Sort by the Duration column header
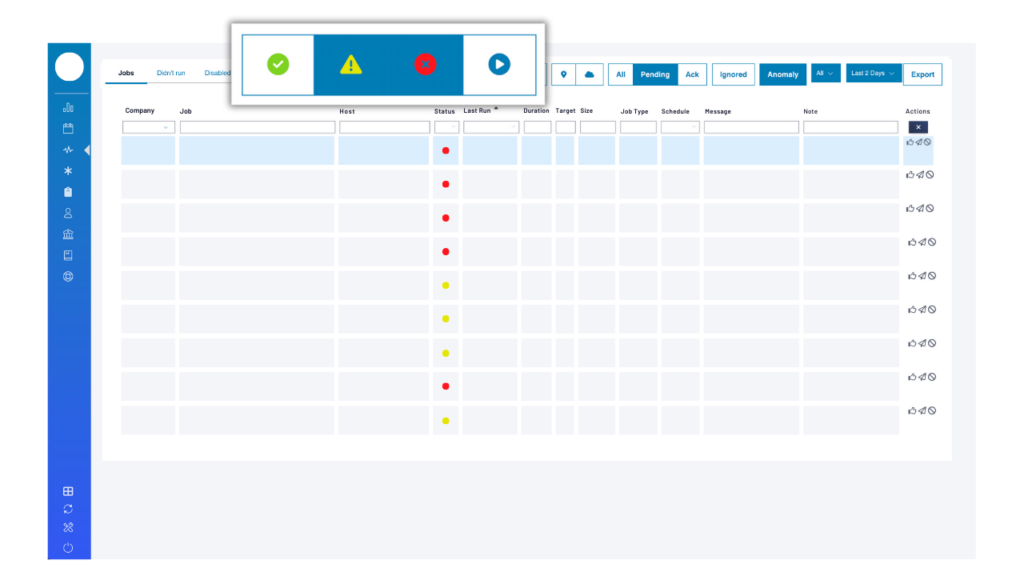1024x576 pixels. point(536,111)
